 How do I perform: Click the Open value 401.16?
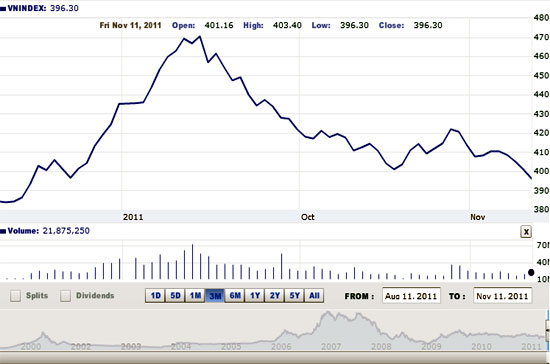click(219, 25)
